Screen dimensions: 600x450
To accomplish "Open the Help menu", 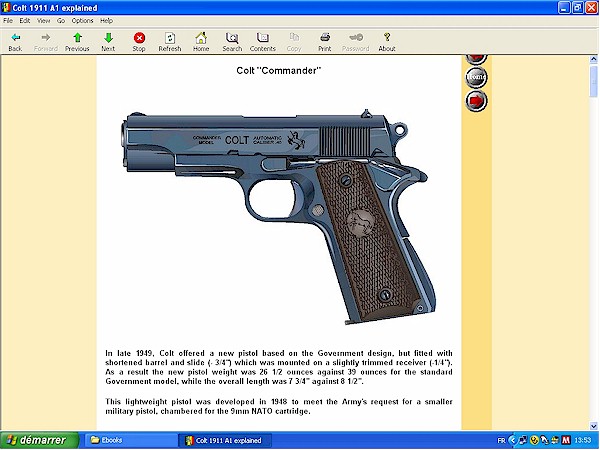I will click(x=106, y=21).
